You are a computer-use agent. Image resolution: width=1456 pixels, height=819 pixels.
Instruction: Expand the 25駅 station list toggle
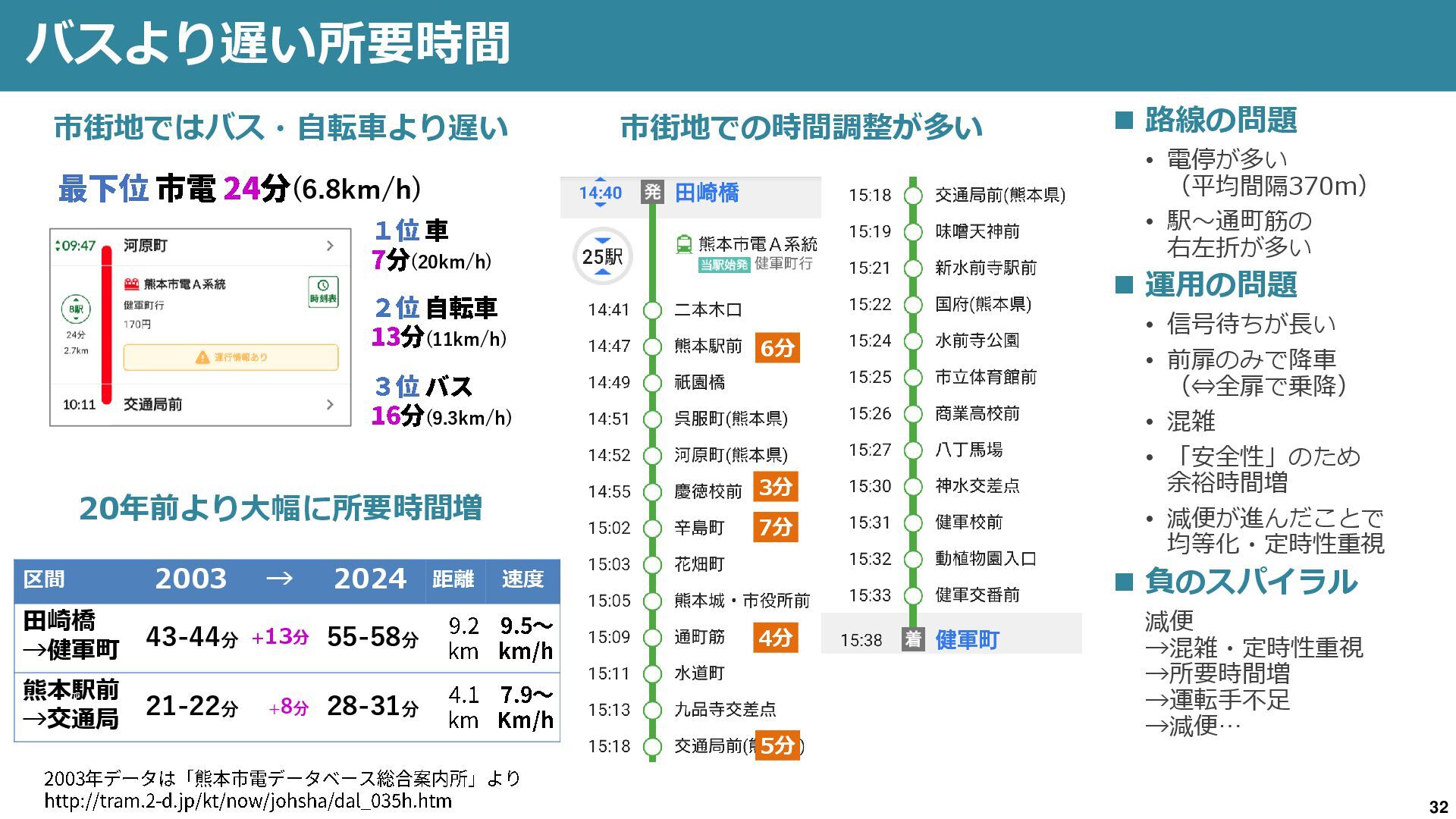point(602,256)
